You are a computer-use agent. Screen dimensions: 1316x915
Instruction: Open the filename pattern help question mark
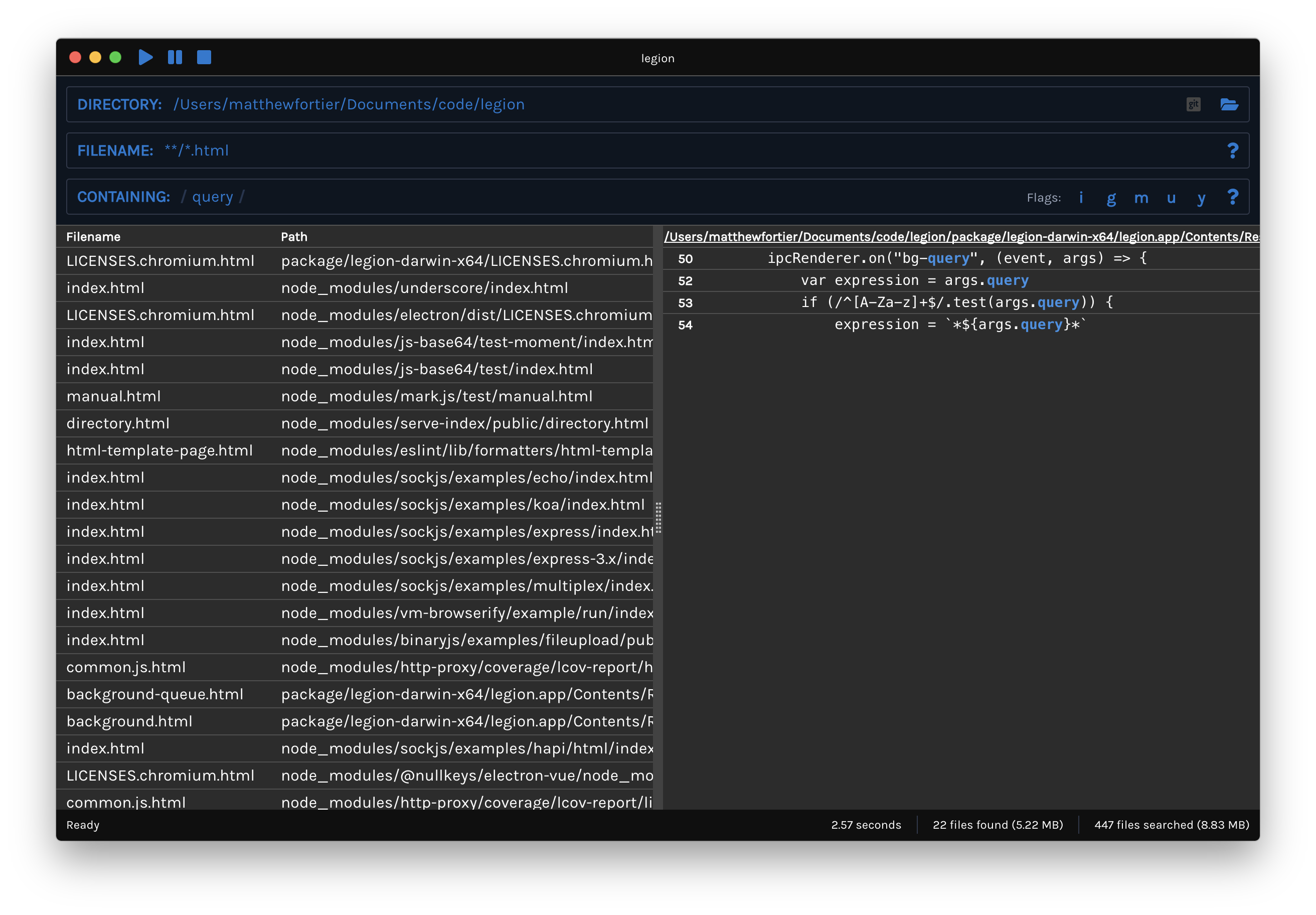[1232, 151]
